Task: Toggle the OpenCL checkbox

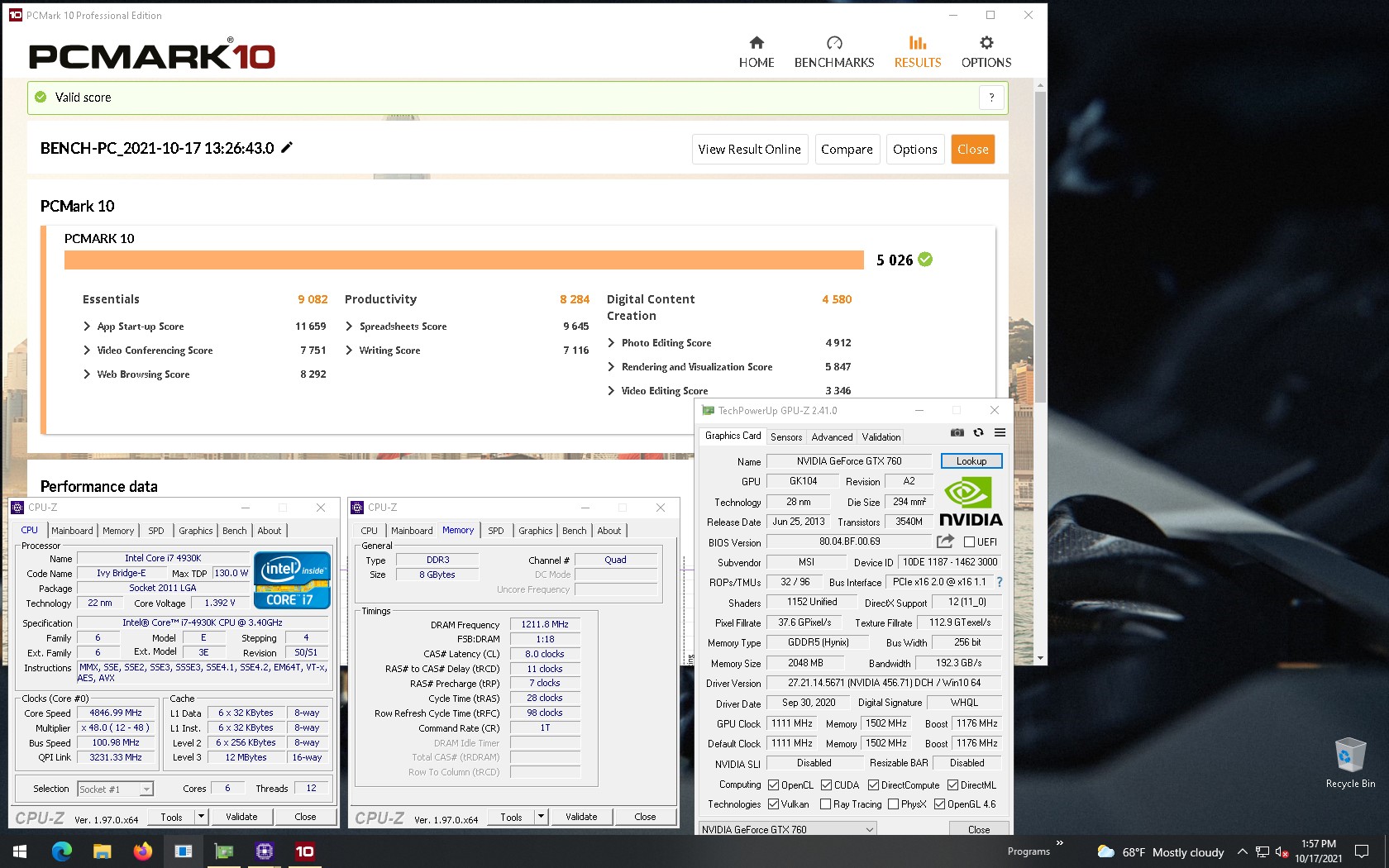Action: pyautogui.click(x=773, y=785)
